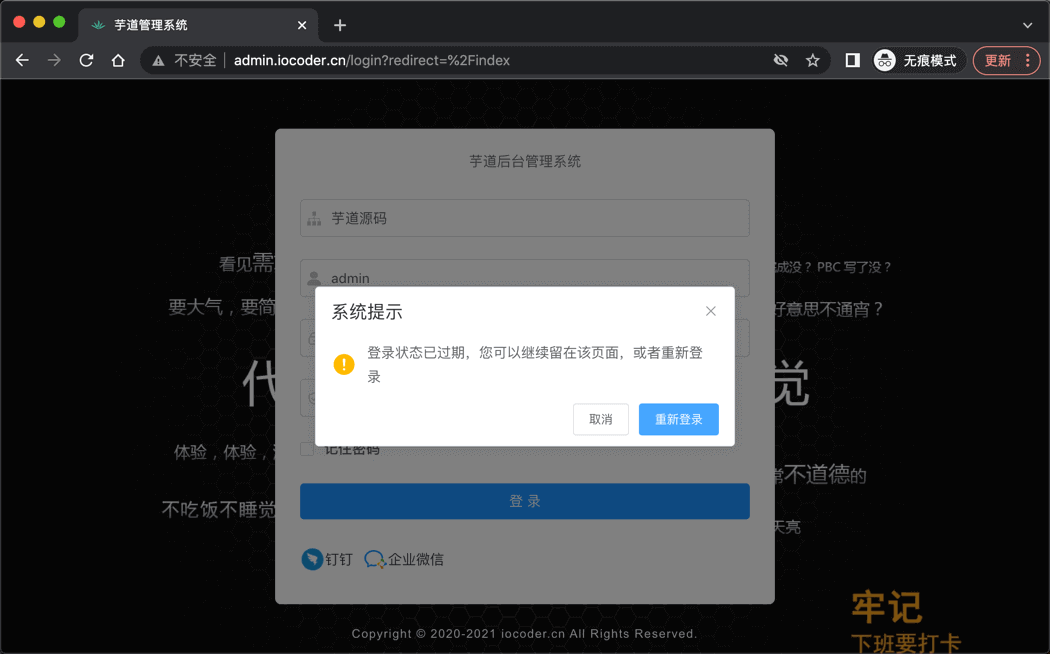Dismiss the 系统提示 dialog with its X

point(711,311)
